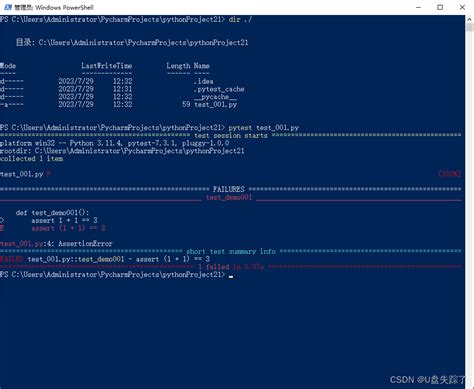Viewport: 474px width, 389px height.
Task: Click the rootdir path line
Action: pyautogui.click(x=122, y=151)
